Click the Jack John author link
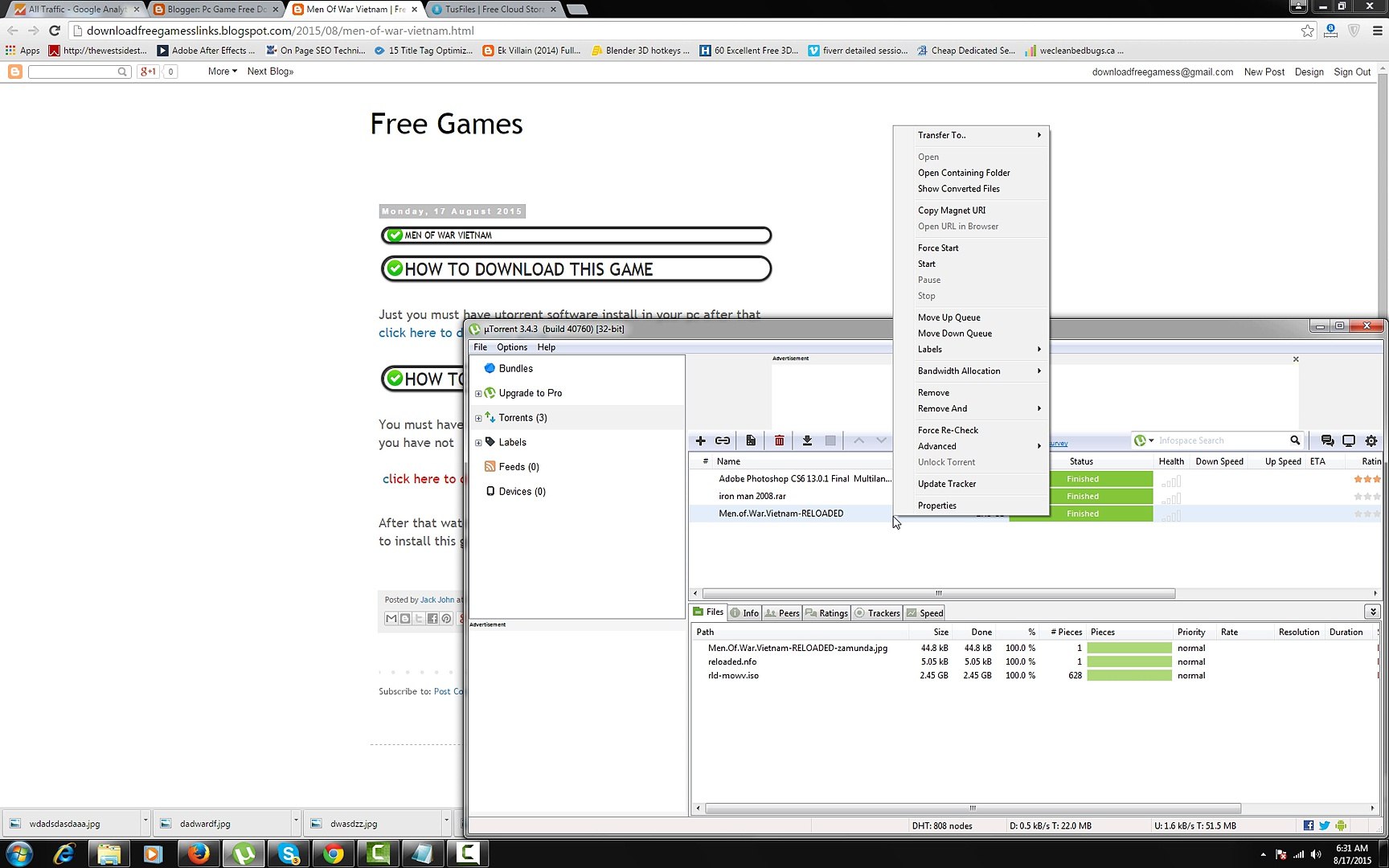 437,600
